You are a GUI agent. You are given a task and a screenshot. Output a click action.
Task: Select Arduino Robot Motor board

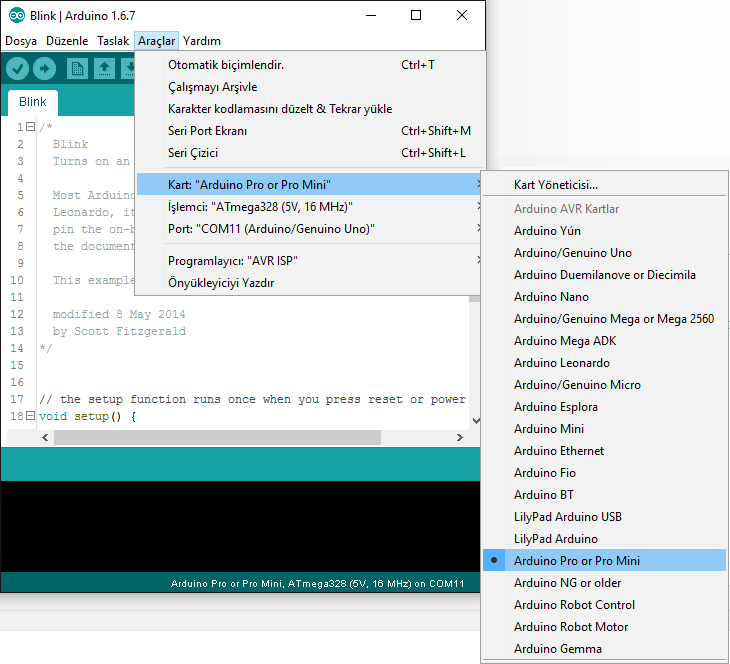coord(604,627)
